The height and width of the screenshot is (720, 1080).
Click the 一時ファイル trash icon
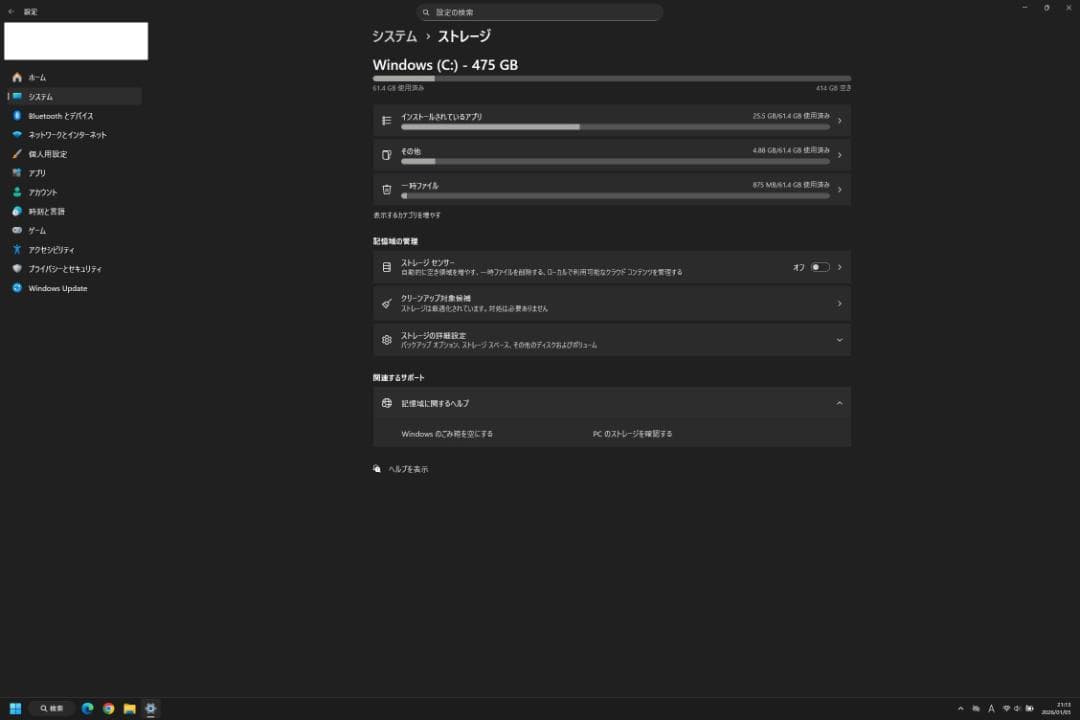tap(386, 189)
